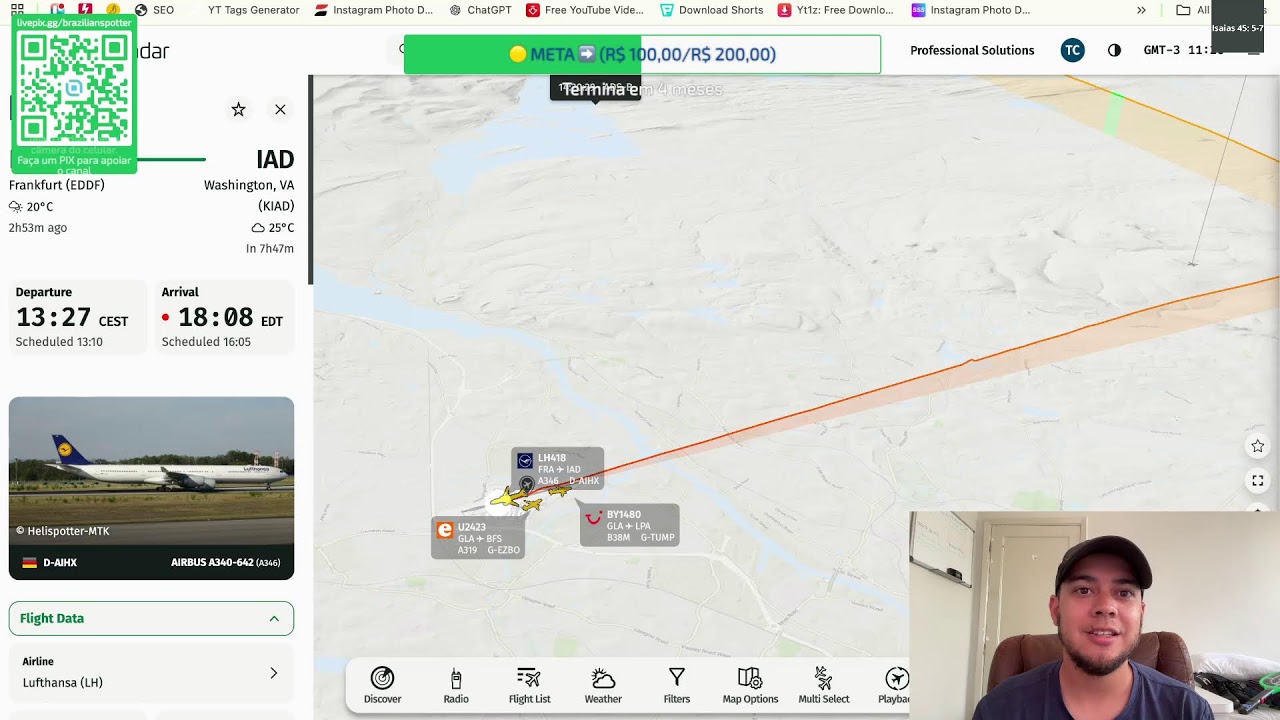Expand the Airline Lufthansa (LH) row
The height and width of the screenshot is (720, 1280).
point(151,672)
